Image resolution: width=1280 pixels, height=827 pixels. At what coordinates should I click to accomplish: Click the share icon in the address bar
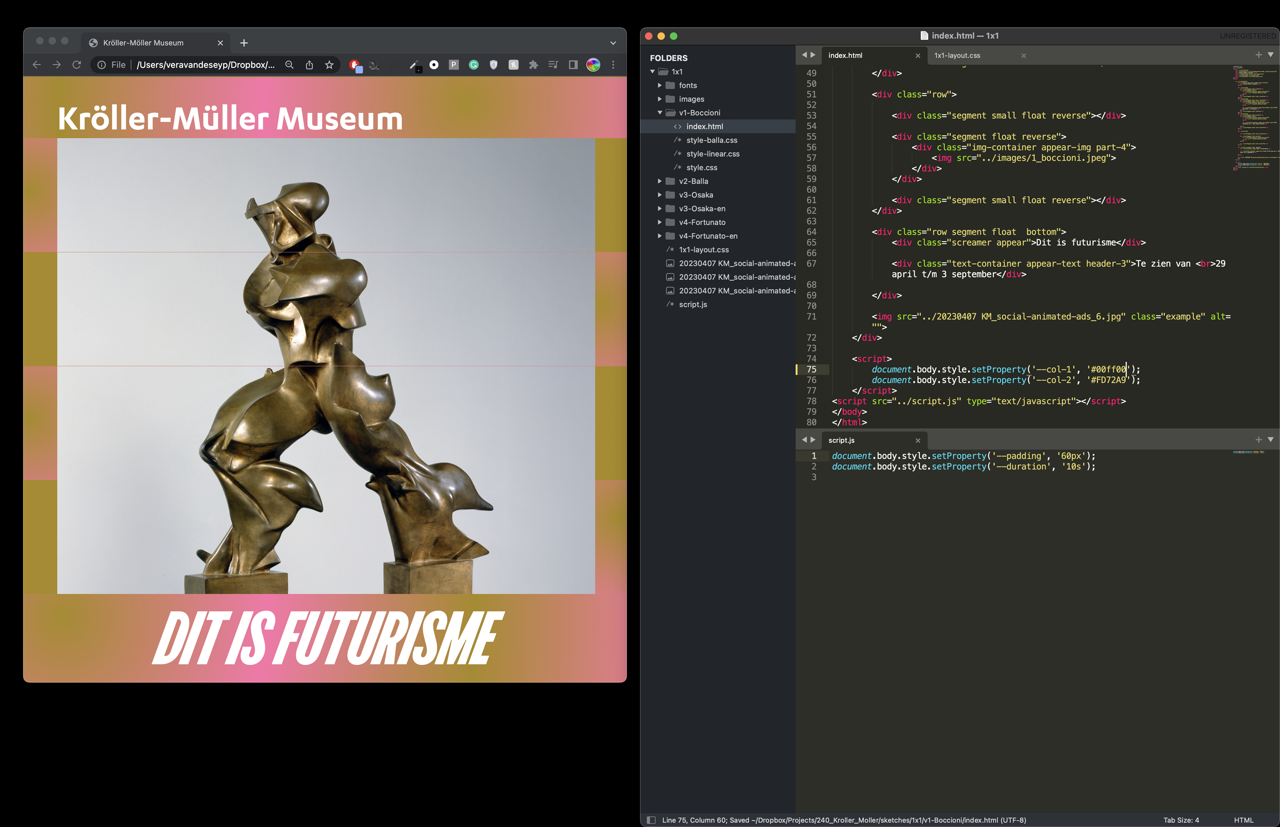coord(309,65)
